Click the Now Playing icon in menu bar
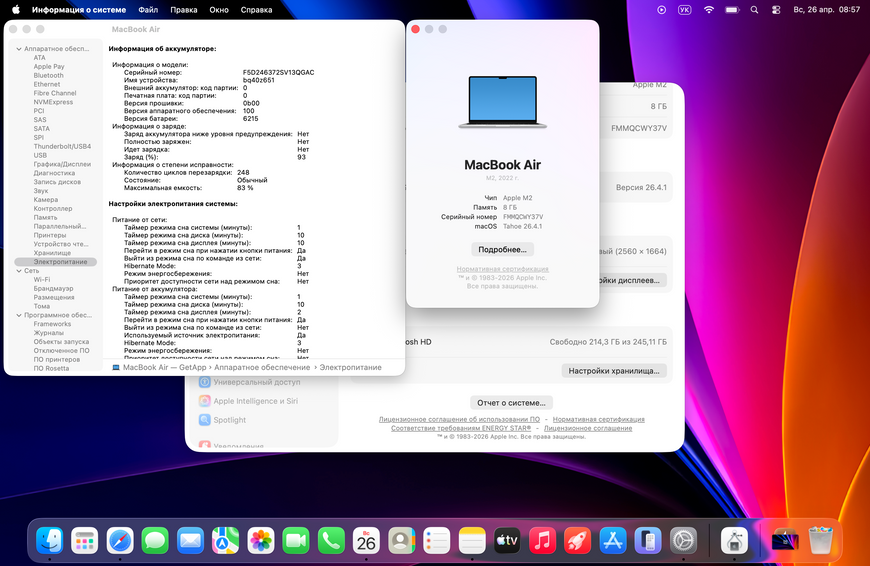Viewport: 870px width, 566px height. (661, 9)
